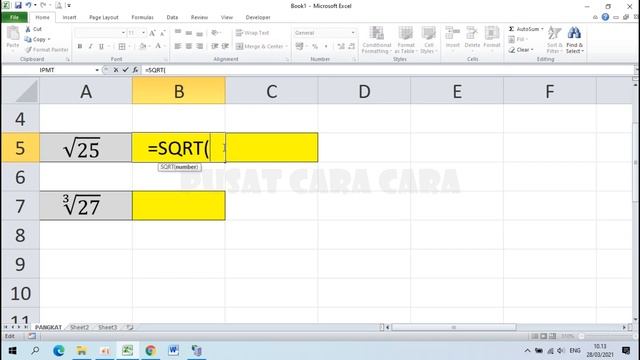Open the General number format dropdown
Viewport: 640px width, 360px height.
point(353,33)
